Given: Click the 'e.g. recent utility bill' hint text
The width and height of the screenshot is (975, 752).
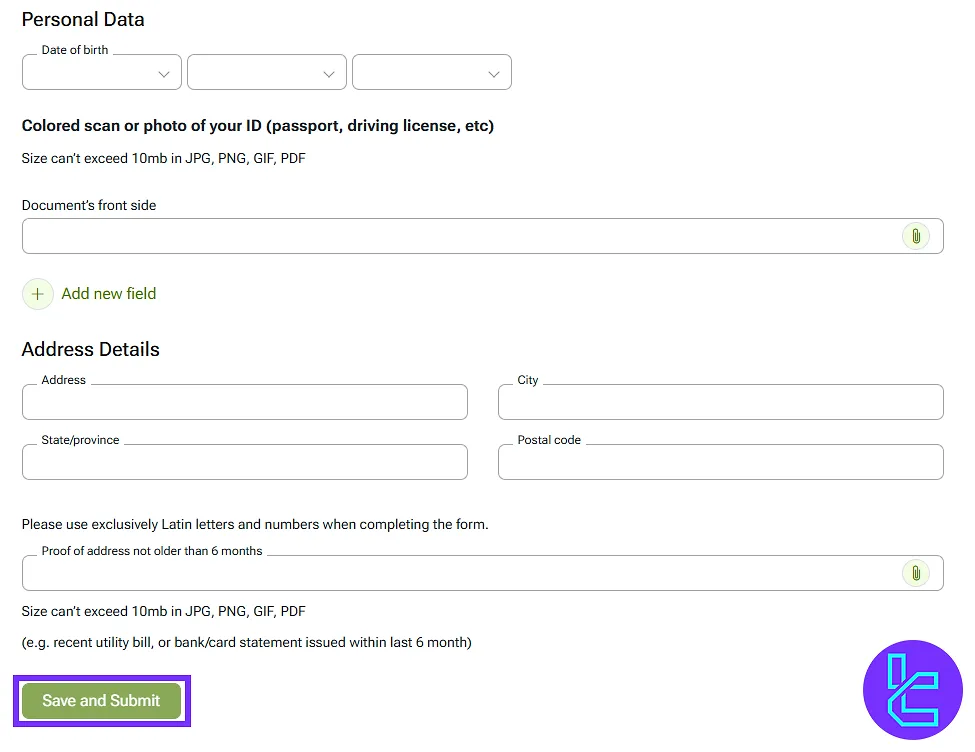Looking at the screenshot, I should coord(247,643).
